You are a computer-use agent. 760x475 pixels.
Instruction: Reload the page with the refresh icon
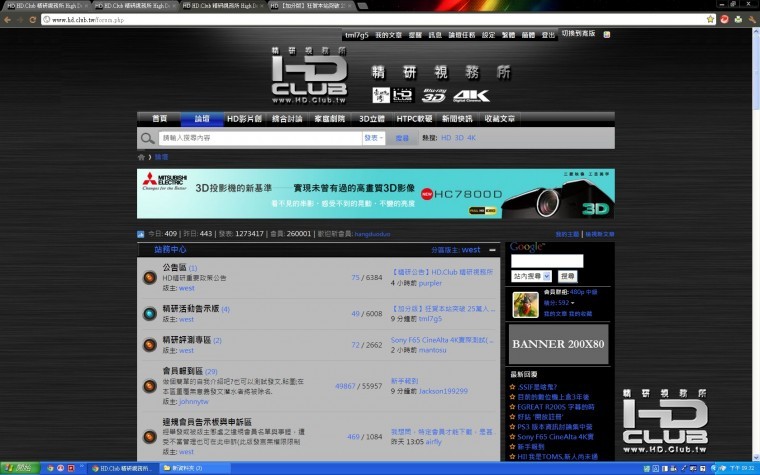(32, 20)
